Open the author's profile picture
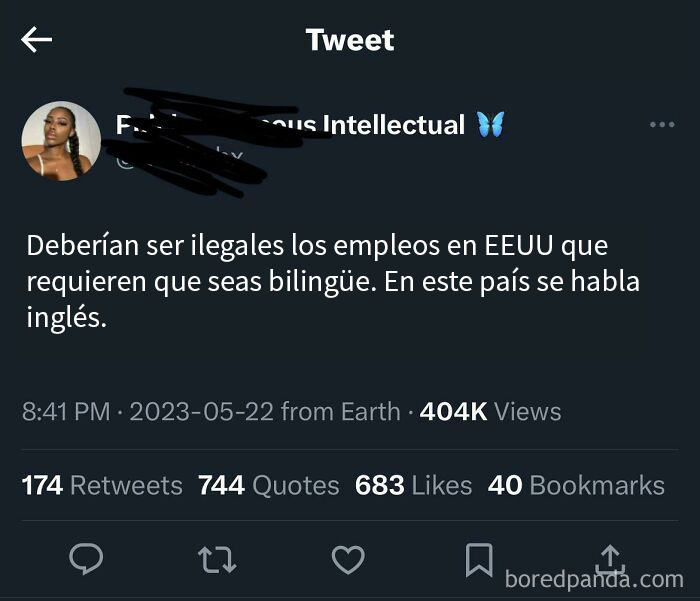This screenshot has height=601, width=700. pyautogui.click(x=61, y=141)
